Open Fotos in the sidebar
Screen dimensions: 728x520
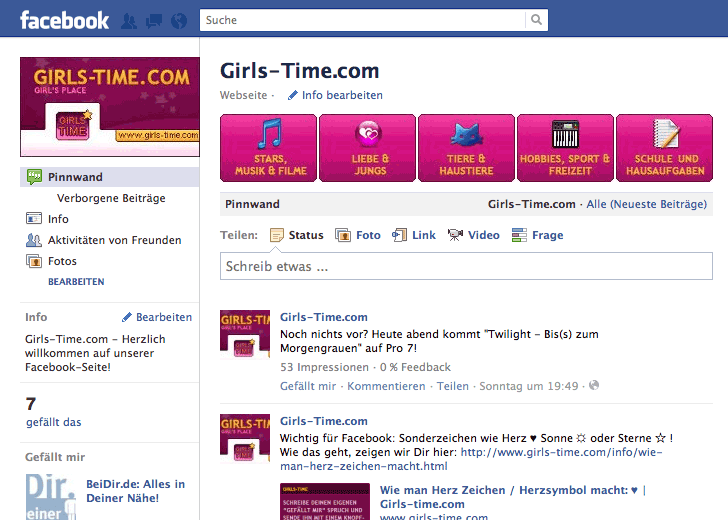coord(62,261)
